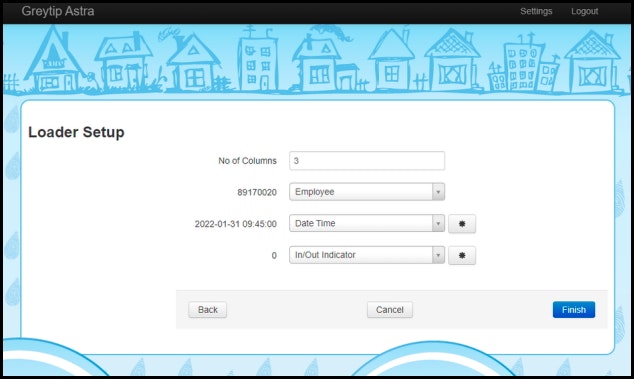Click the Date Time selection text
This screenshot has width=634, height=379.
[x=315, y=223]
